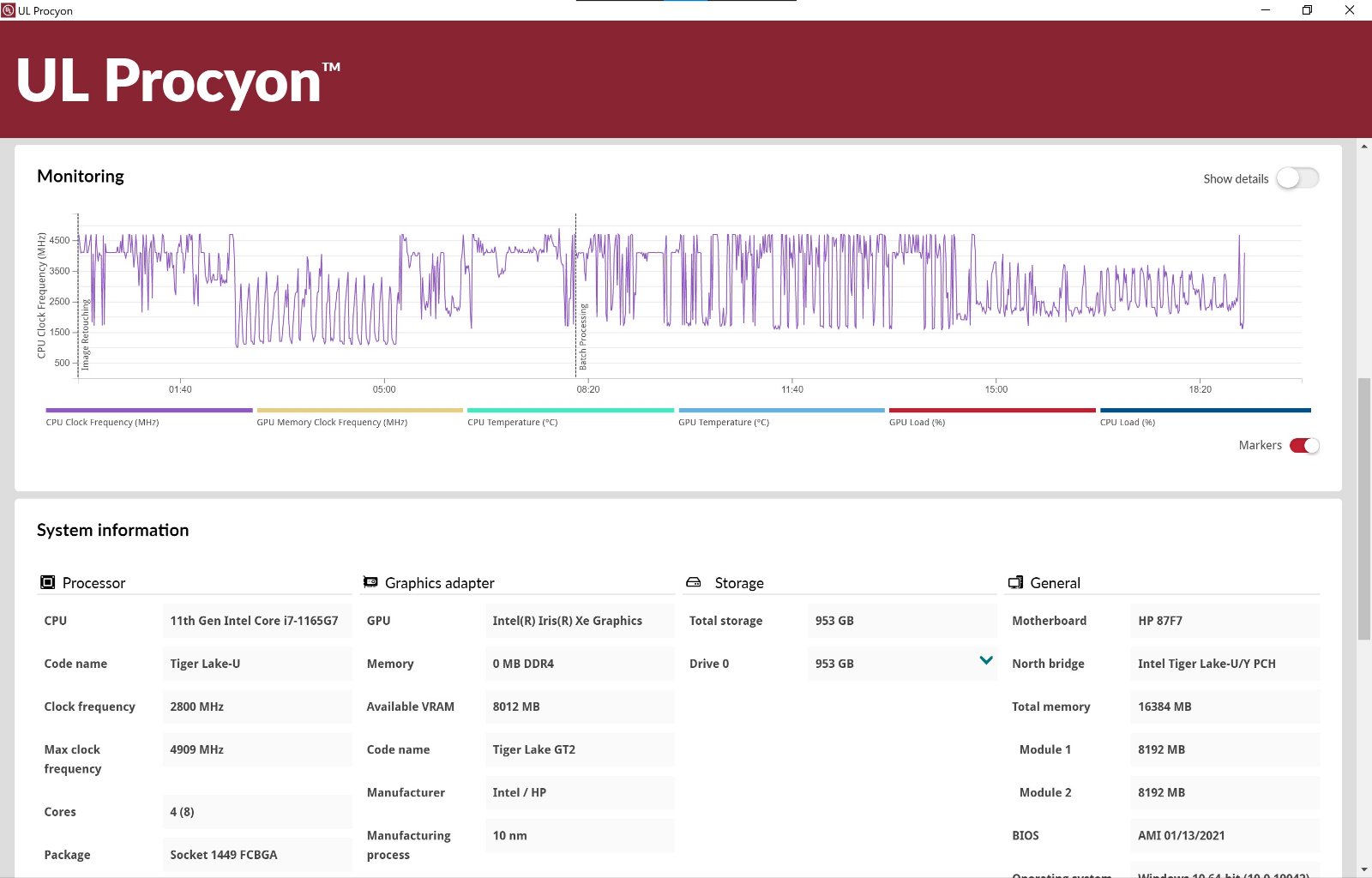
Task: Click the 15:00 time axis label
Action: coord(996,389)
